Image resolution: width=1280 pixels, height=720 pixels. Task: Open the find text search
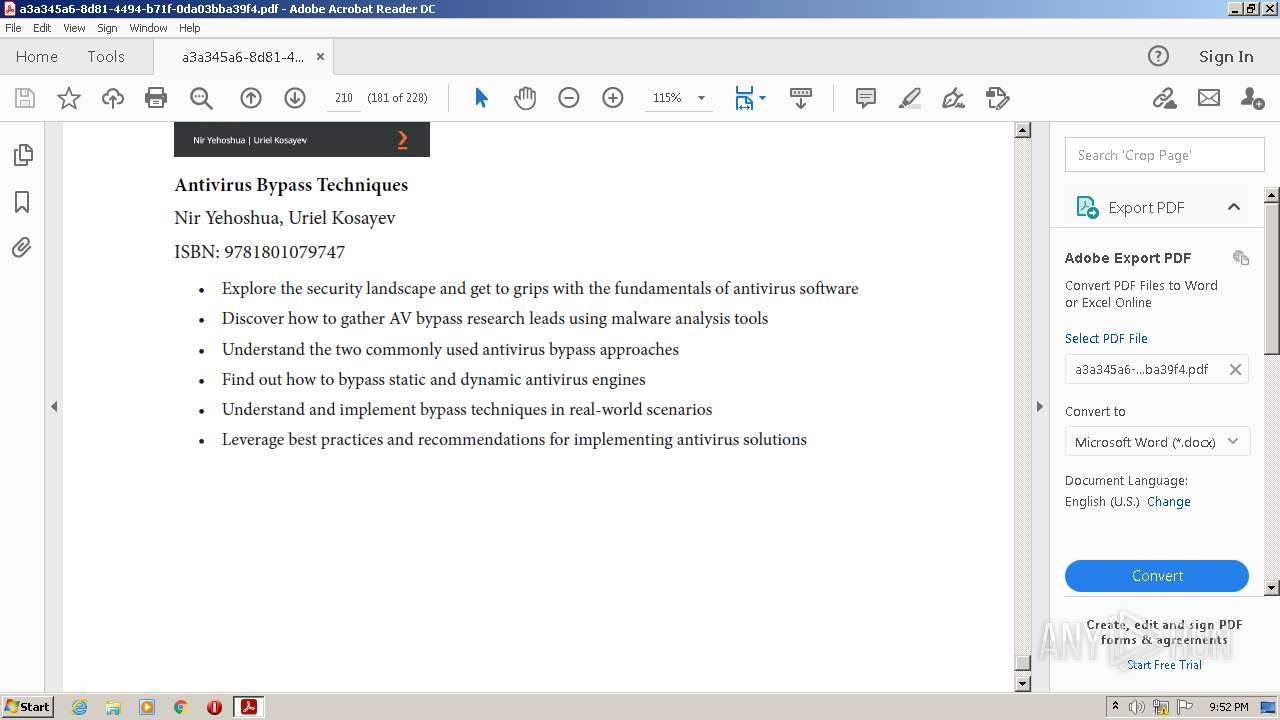tap(201, 98)
